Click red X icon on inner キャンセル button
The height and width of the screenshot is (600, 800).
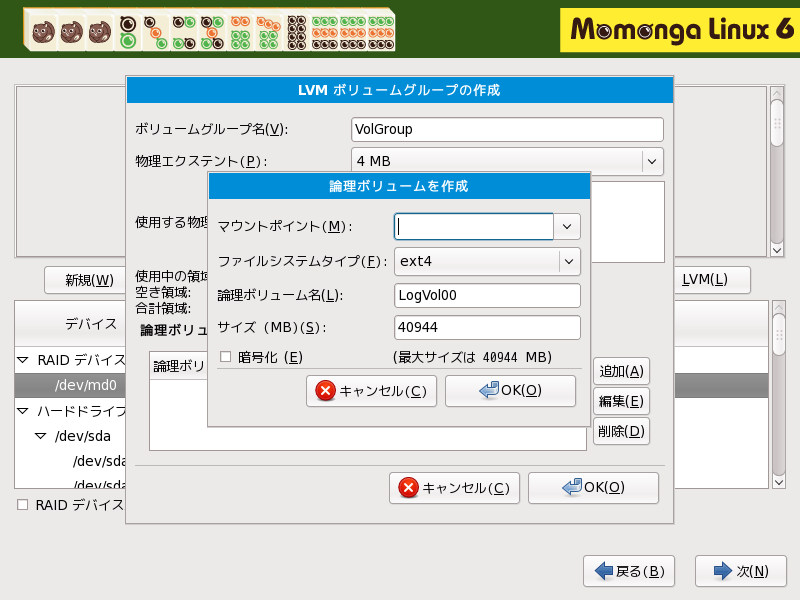coord(325,391)
